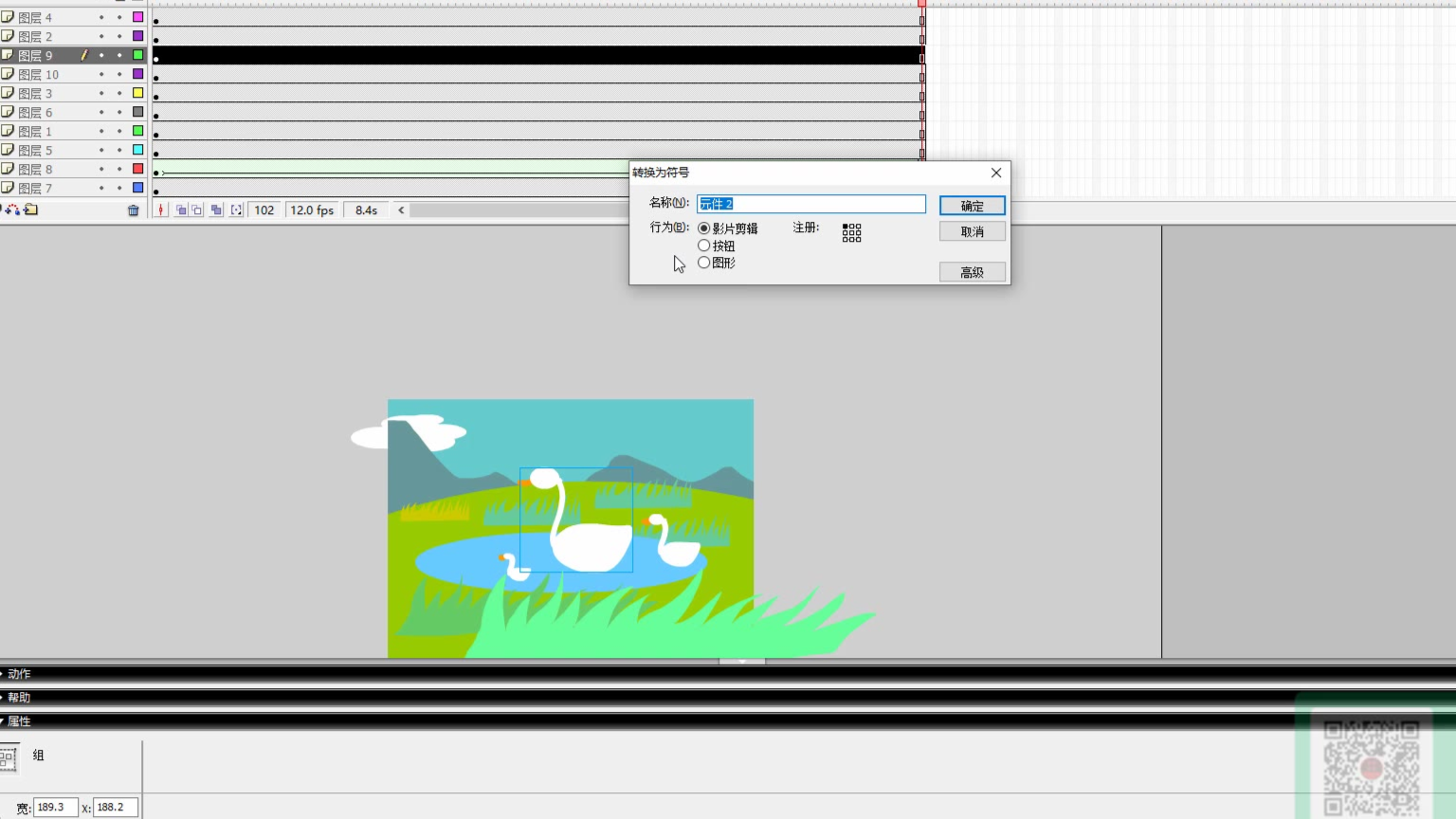Collapse the 属性 panel
1456x819 pixels.
pyautogui.click(x=19, y=721)
